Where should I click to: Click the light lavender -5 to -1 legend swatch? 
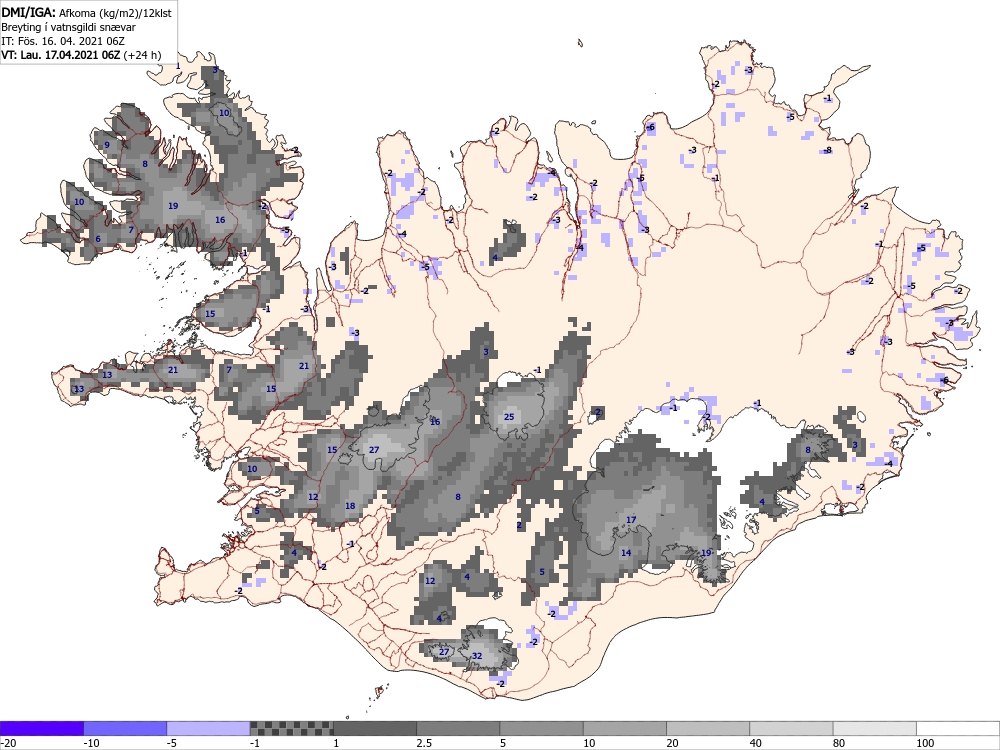[x=209, y=728]
